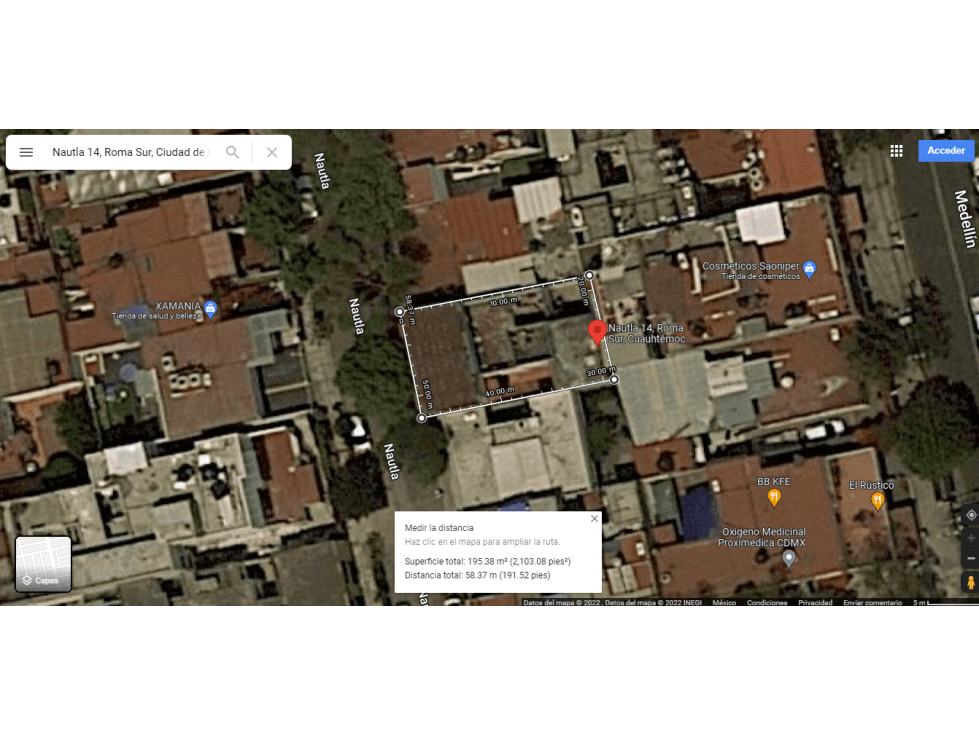Select the XAMANIA shop marker
The width and height of the screenshot is (979, 734).
pyautogui.click(x=211, y=308)
